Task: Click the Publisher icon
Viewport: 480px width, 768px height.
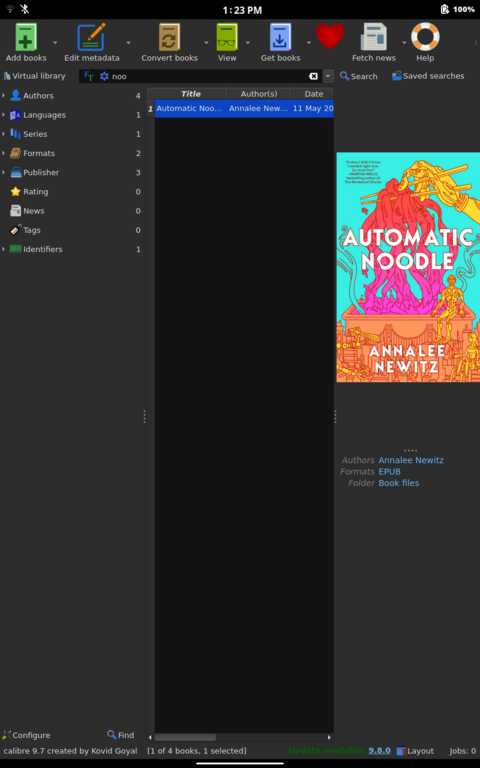Action: (x=15, y=172)
